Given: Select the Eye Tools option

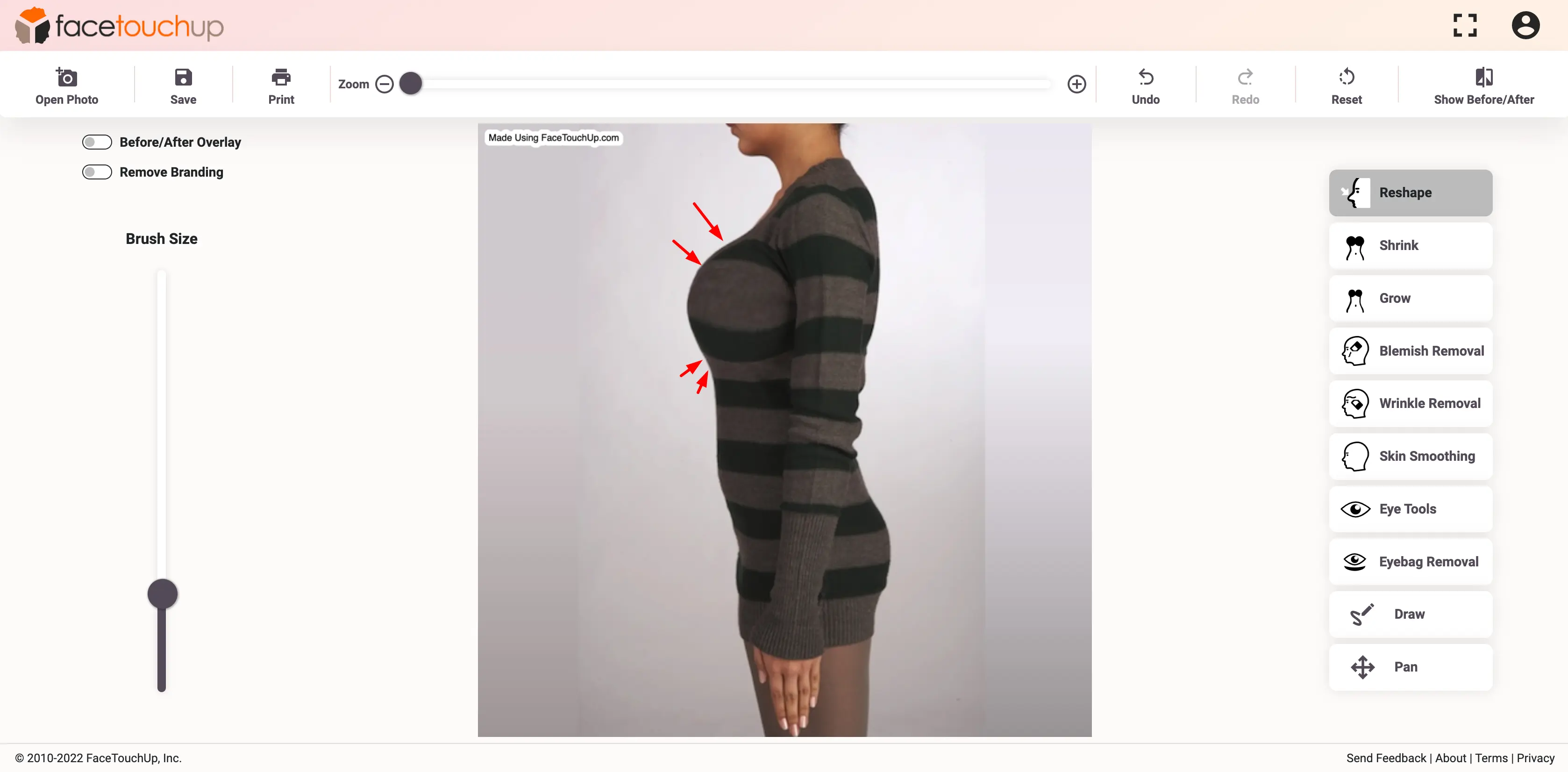Looking at the screenshot, I should (x=1409, y=508).
